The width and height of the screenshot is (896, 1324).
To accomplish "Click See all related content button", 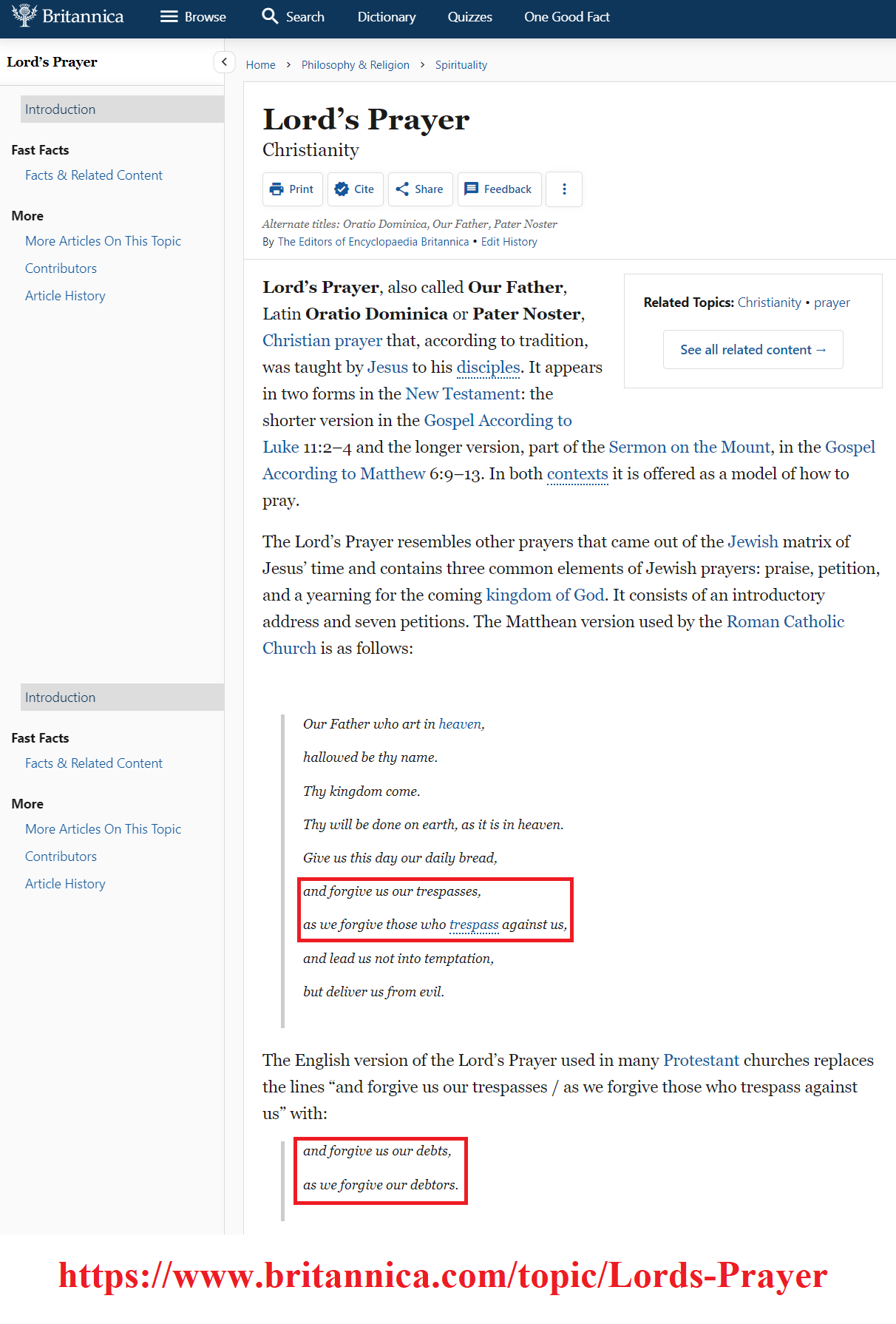I will tap(753, 350).
